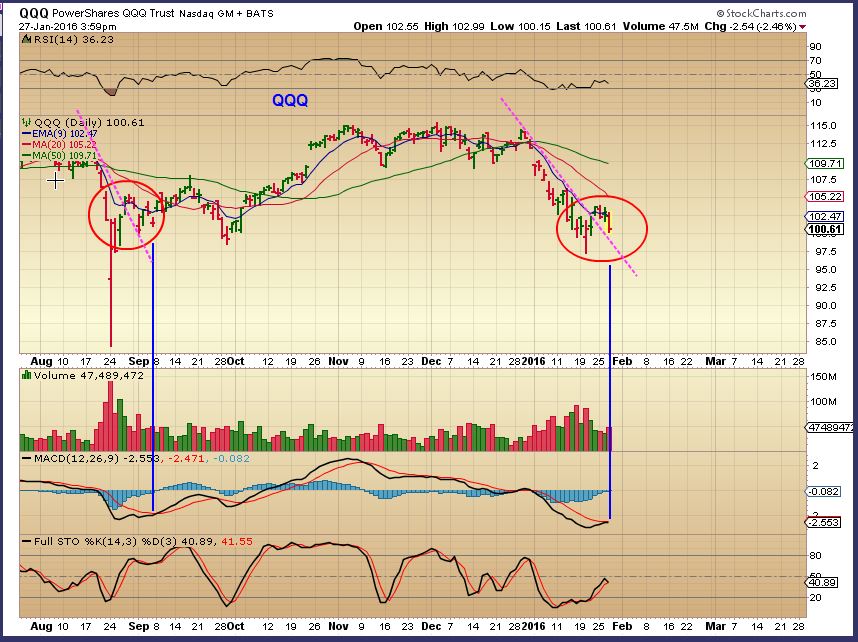The image size is (858, 642).
Task: Click the black line marker before Full STO
Action: point(26,541)
